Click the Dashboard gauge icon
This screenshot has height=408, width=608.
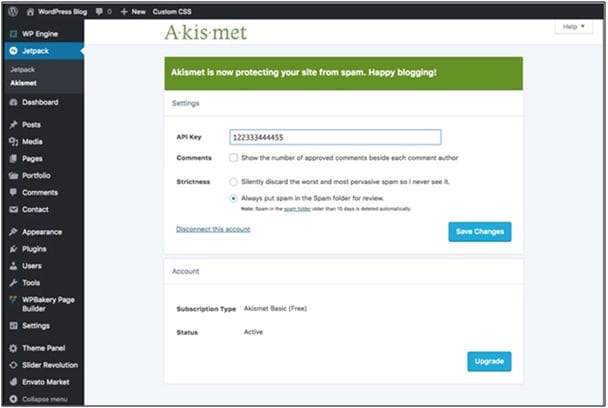14,102
